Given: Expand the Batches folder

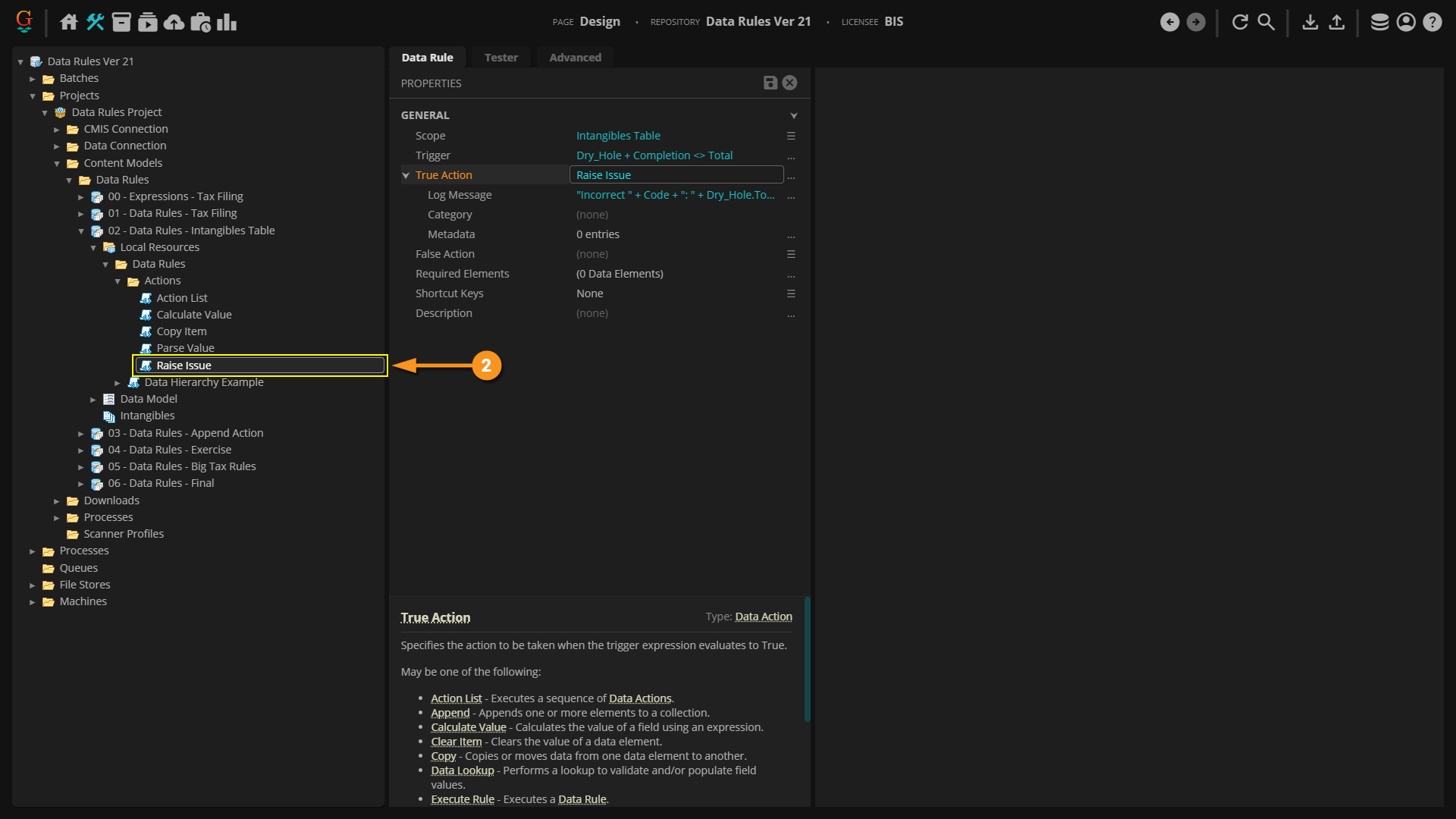Looking at the screenshot, I should pyautogui.click(x=33, y=79).
